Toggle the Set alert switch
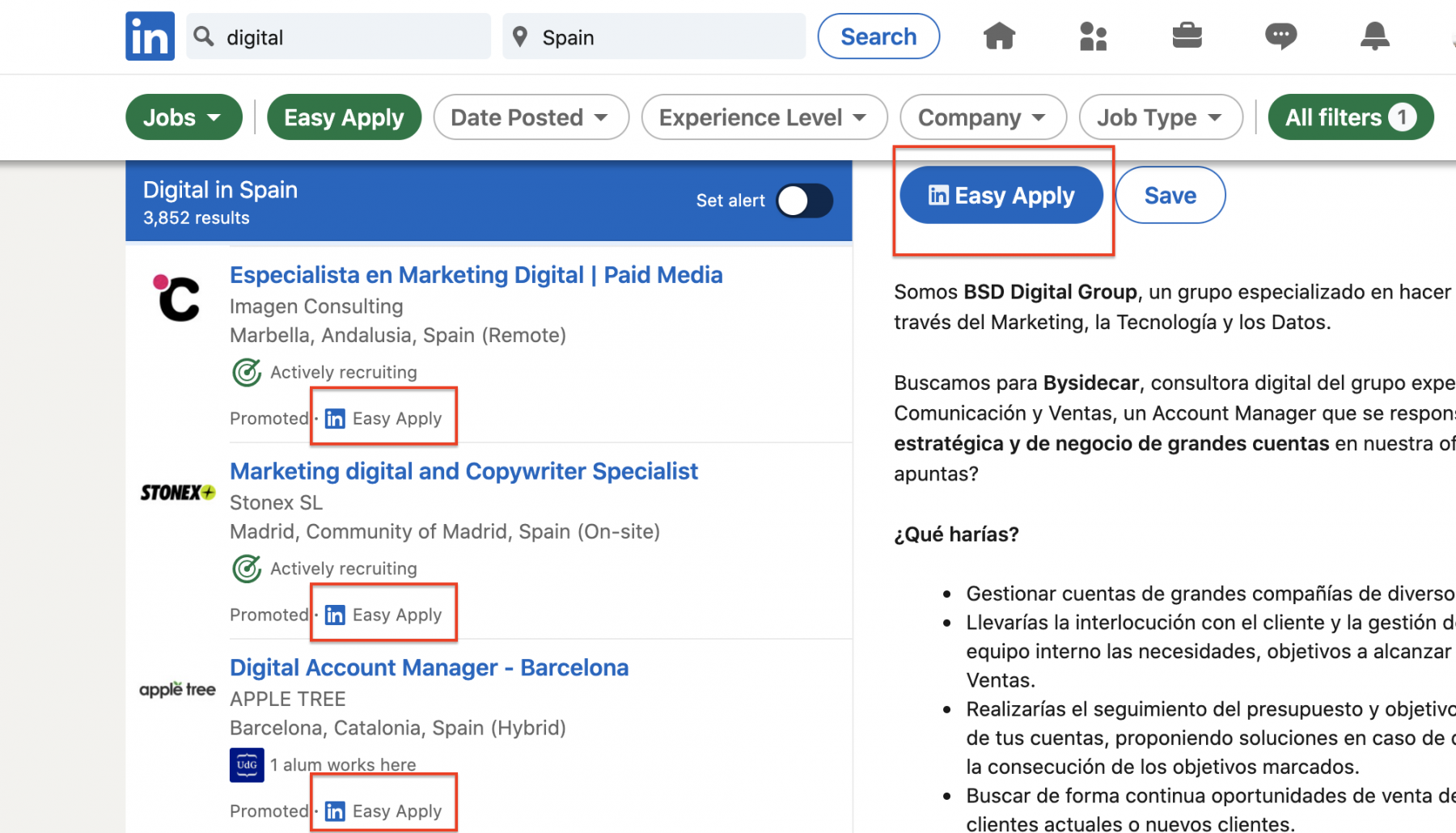Image resolution: width=1456 pixels, height=833 pixels. pyautogui.click(x=804, y=201)
